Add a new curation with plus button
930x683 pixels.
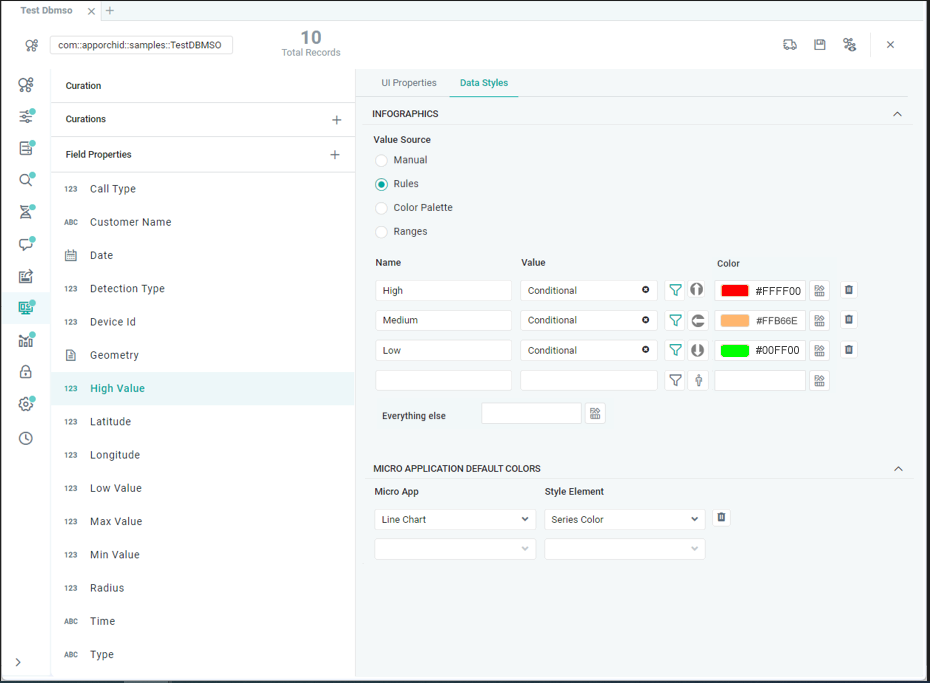coord(336,120)
